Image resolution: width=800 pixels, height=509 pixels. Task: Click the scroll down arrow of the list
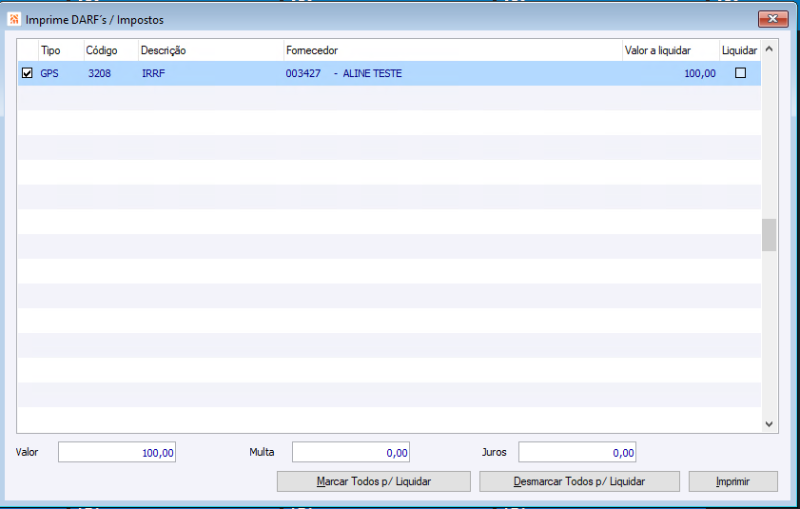[x=769, y=424]
